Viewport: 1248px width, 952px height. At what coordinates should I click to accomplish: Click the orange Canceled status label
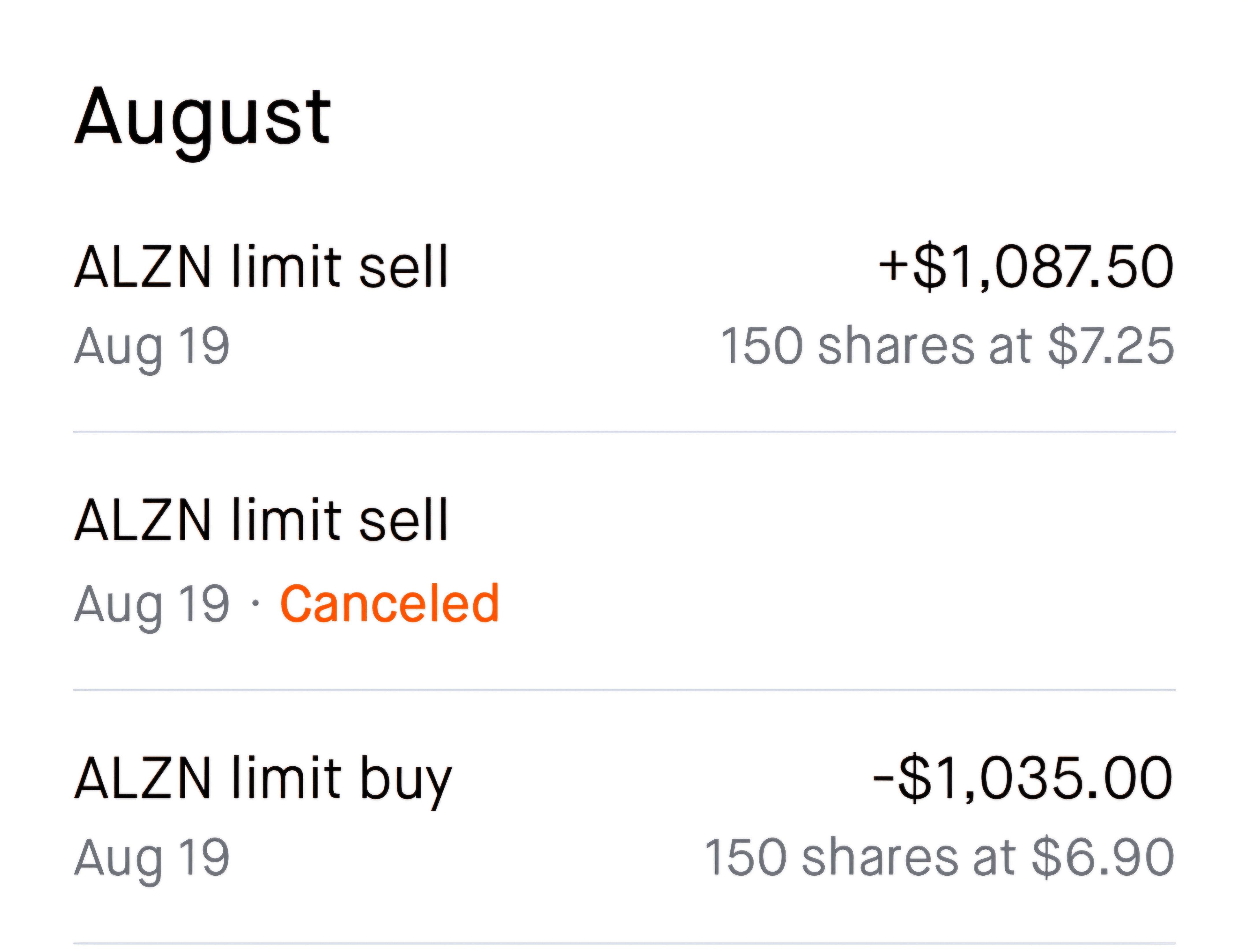(x=389, y=604)
